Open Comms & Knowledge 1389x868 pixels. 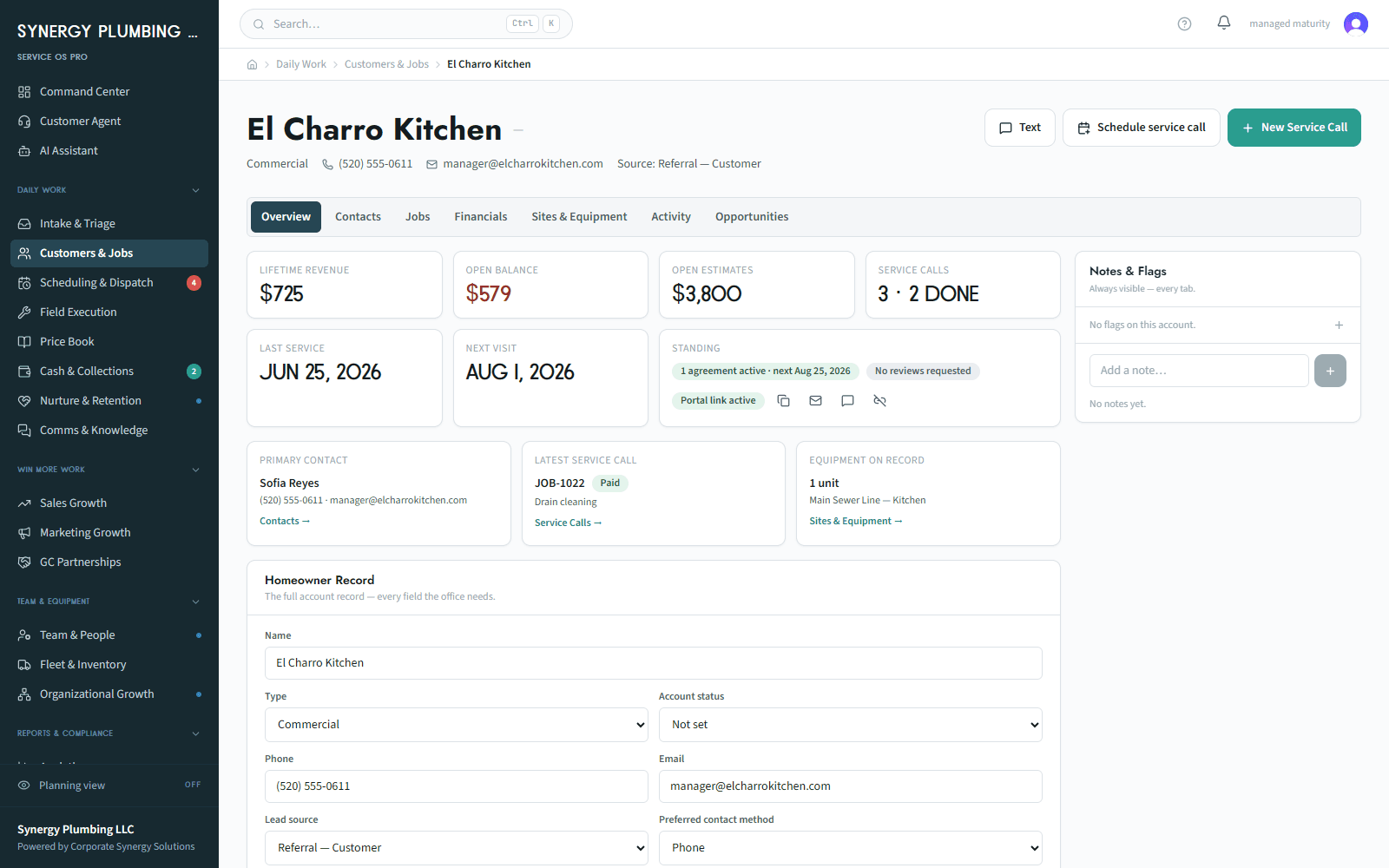click(x=109, y=430)
